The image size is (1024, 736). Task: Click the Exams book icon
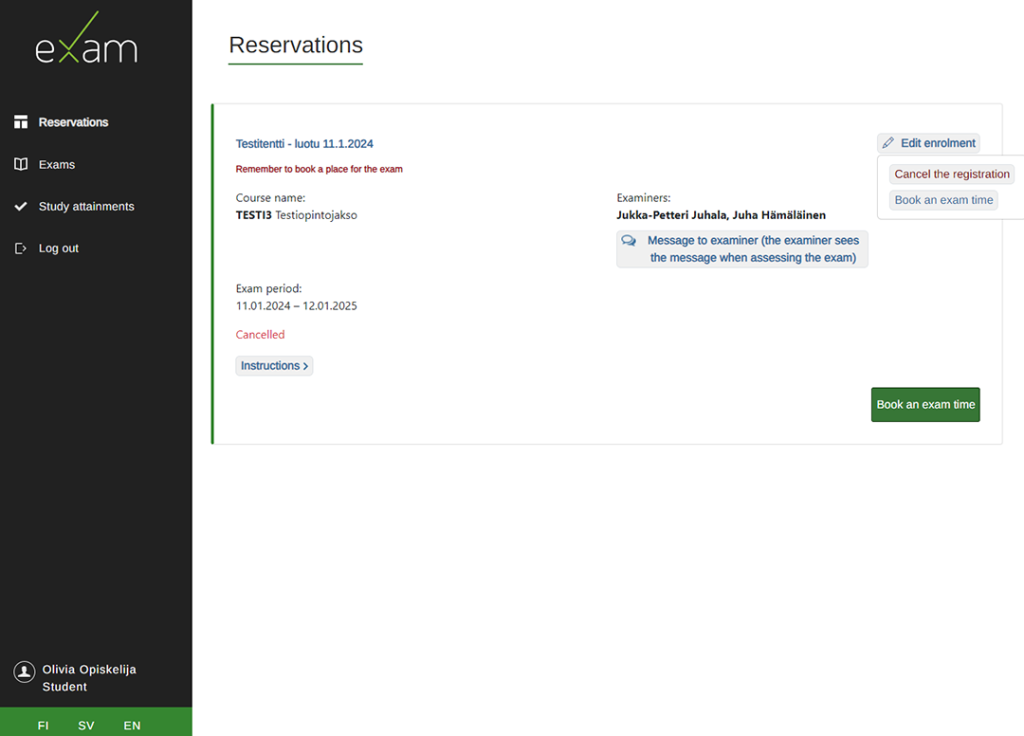21,164
